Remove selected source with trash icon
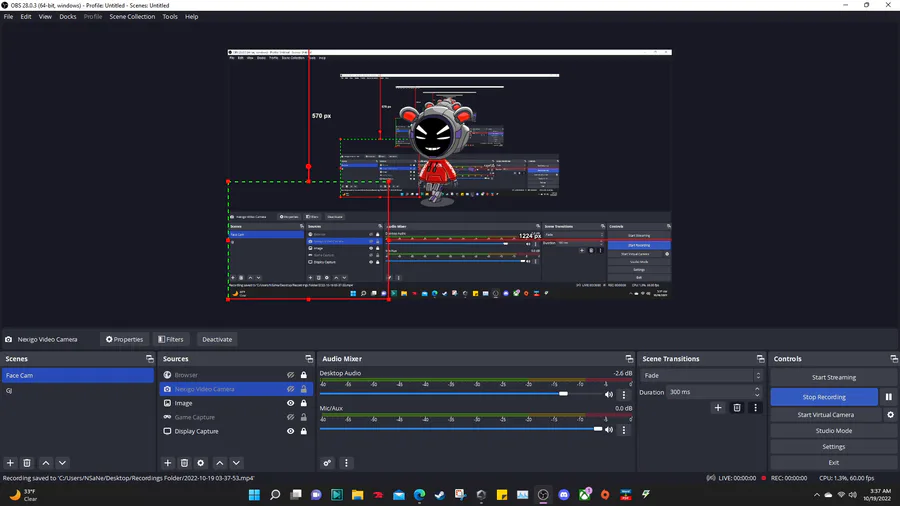The width and height of the screenshot is (900, 506). (184, 463)
